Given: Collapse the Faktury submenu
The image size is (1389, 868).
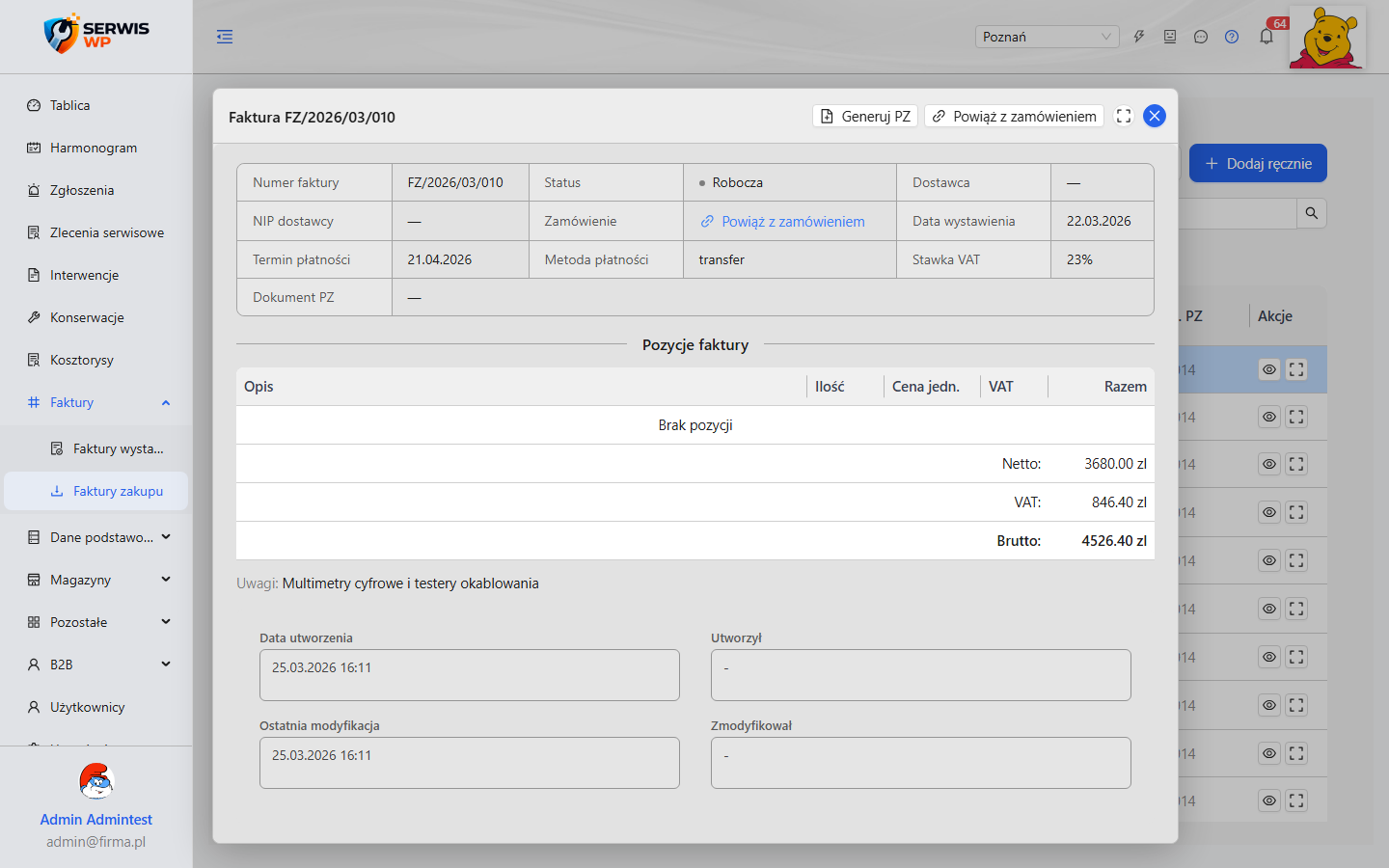Looking at the screenshot, I should click(96, 402).
